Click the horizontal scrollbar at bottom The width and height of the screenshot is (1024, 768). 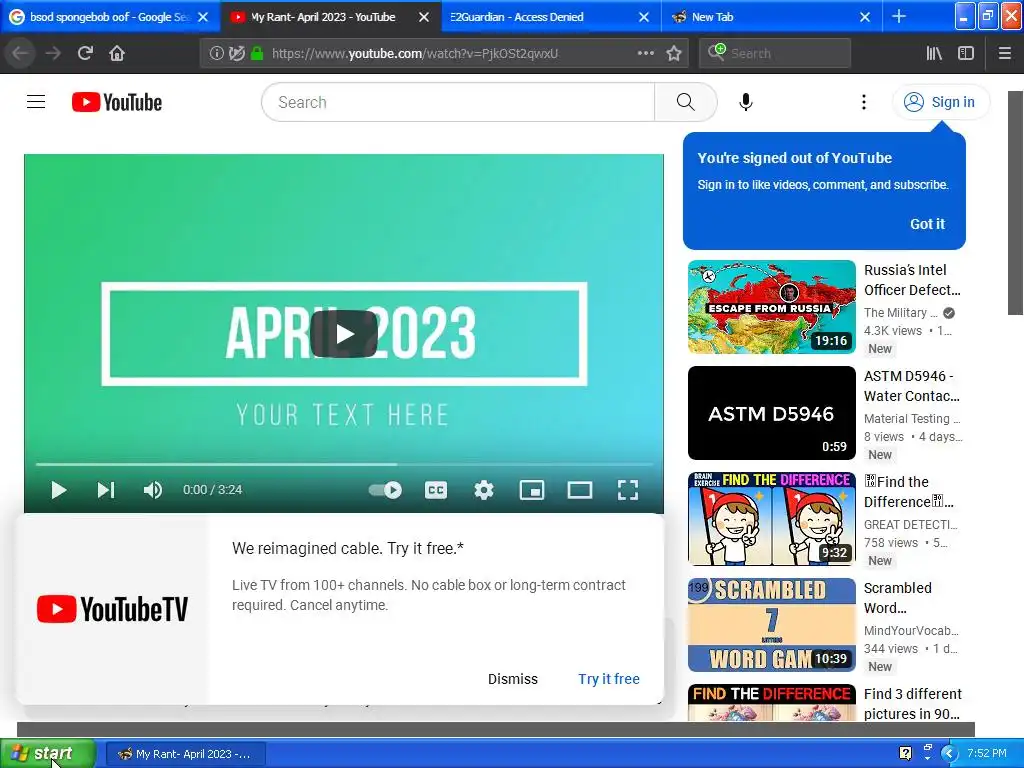[496, 729]
